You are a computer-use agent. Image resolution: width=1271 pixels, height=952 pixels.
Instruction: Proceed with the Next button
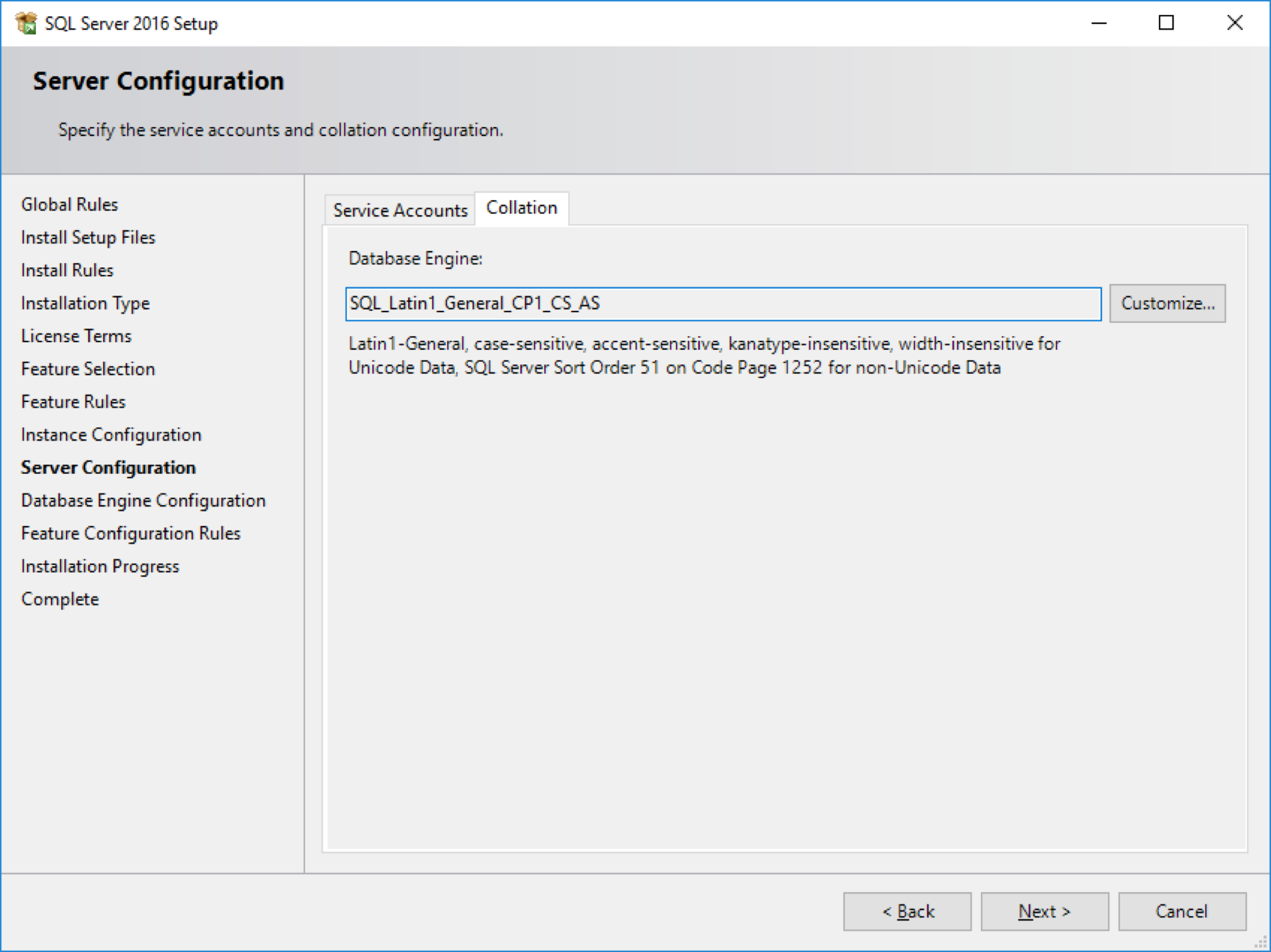(x=1045, y=911)
